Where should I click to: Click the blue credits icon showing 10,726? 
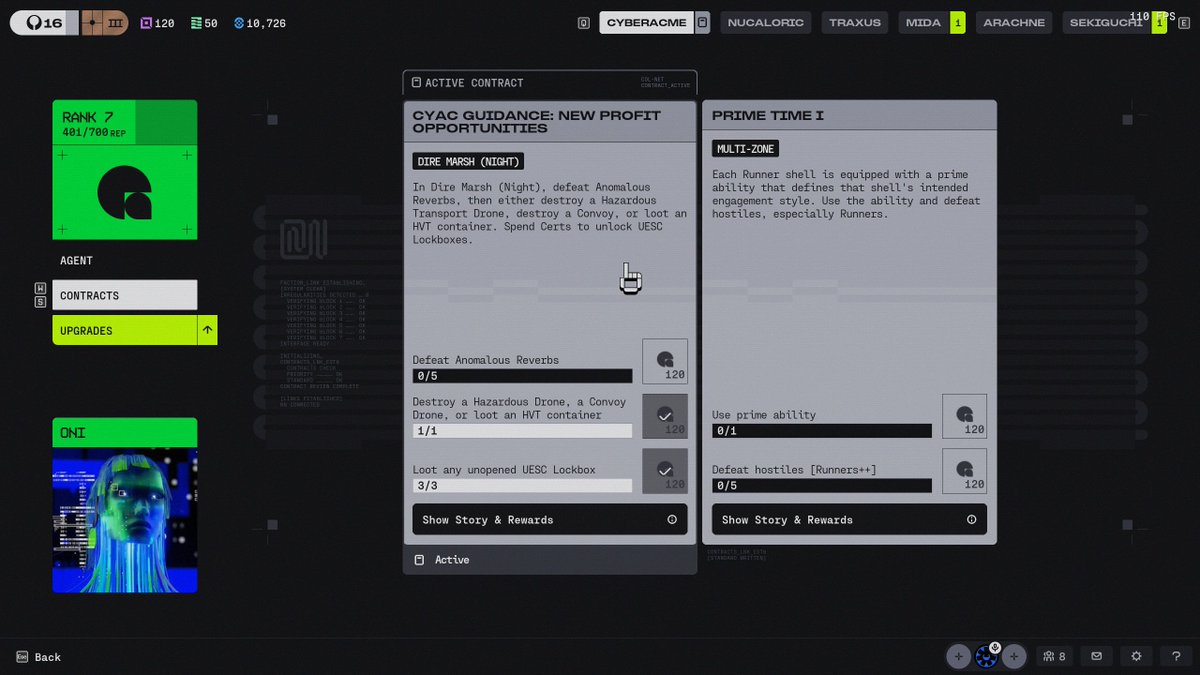pyautogui.click(x=239, y=23)
